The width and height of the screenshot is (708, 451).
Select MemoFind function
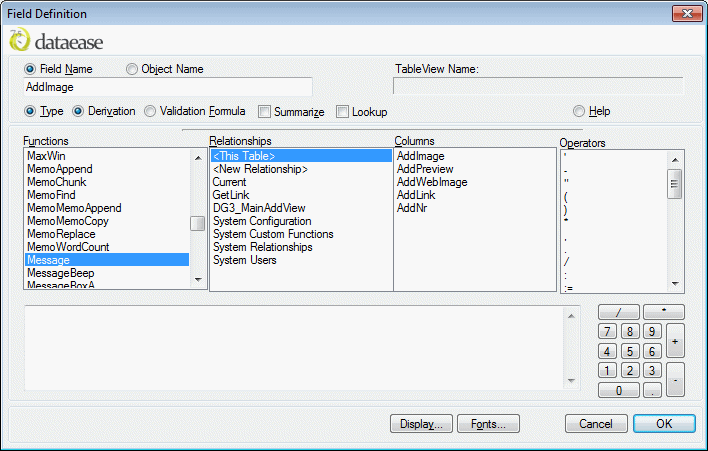107,195
